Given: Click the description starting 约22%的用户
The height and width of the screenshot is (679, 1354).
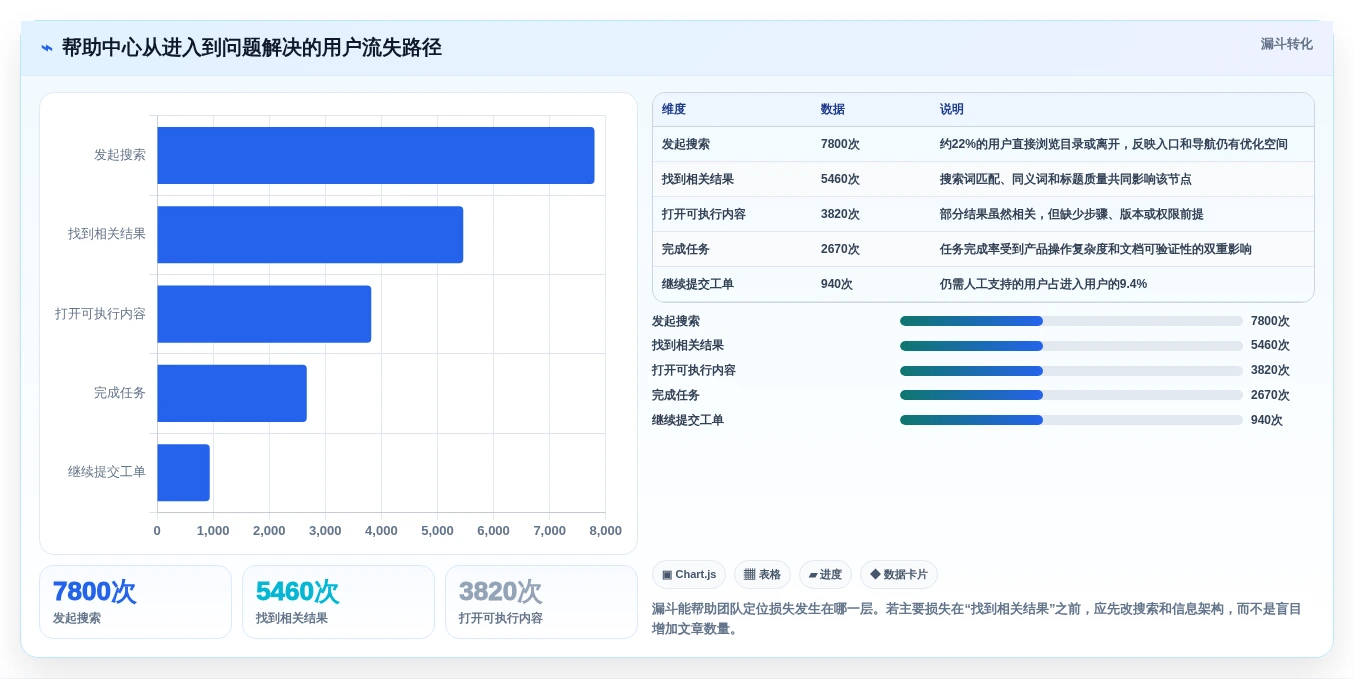Looking at the screenshot, I should pos(1114,144).
